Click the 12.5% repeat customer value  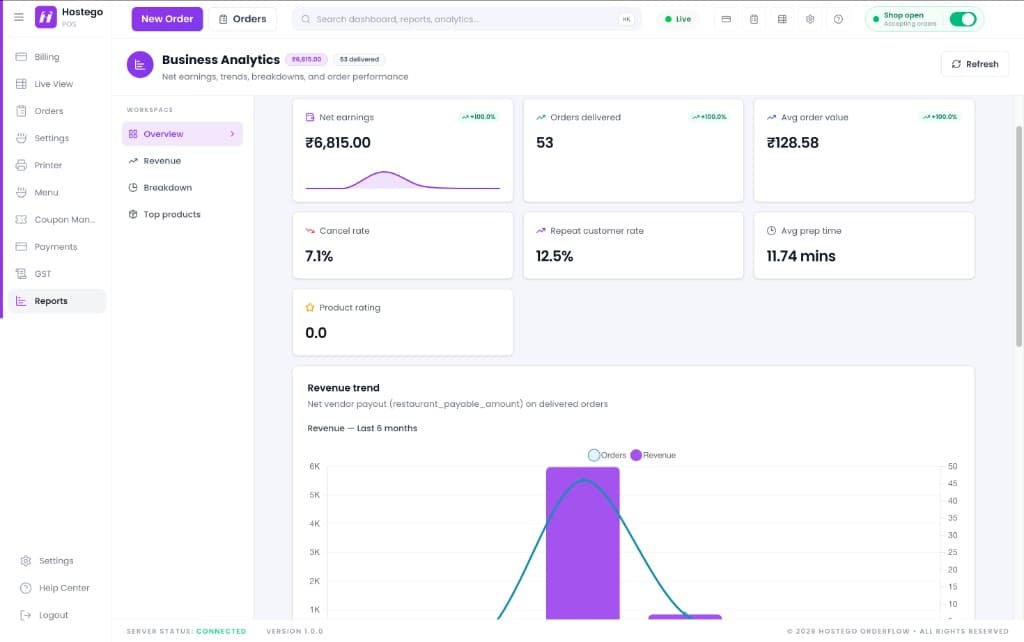554,256
